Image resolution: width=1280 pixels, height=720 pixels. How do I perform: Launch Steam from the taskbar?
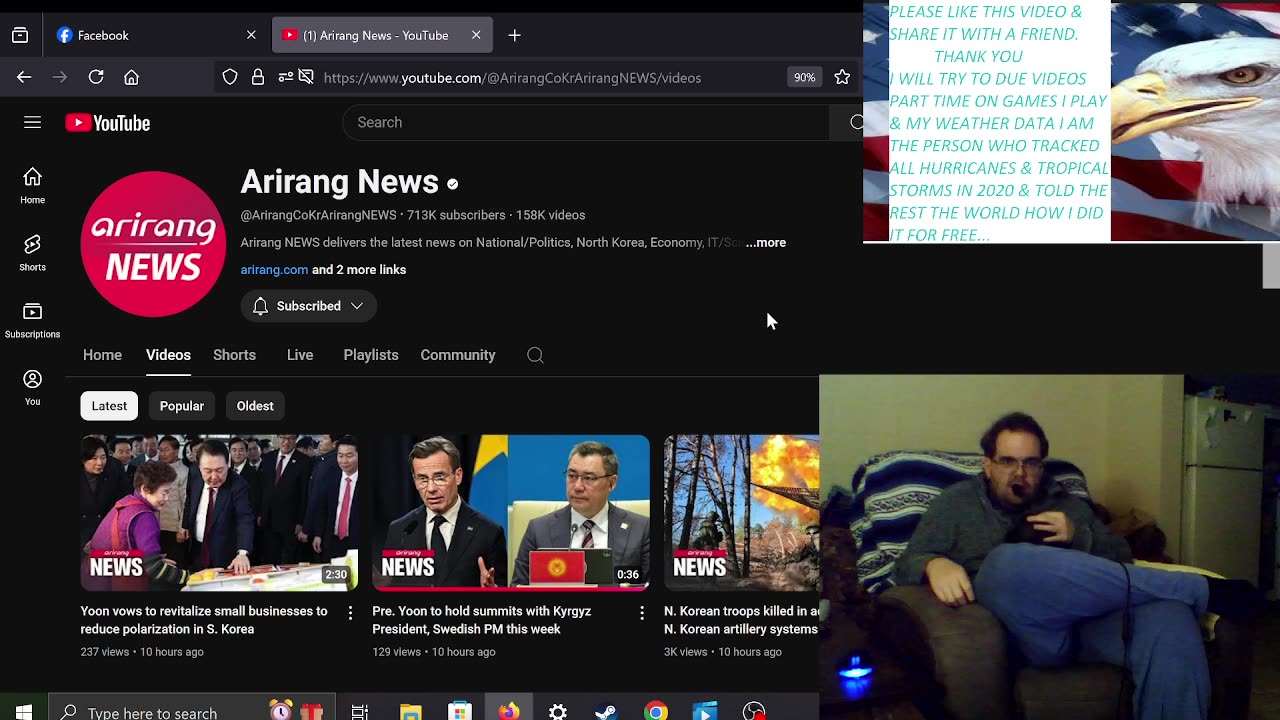606,712
